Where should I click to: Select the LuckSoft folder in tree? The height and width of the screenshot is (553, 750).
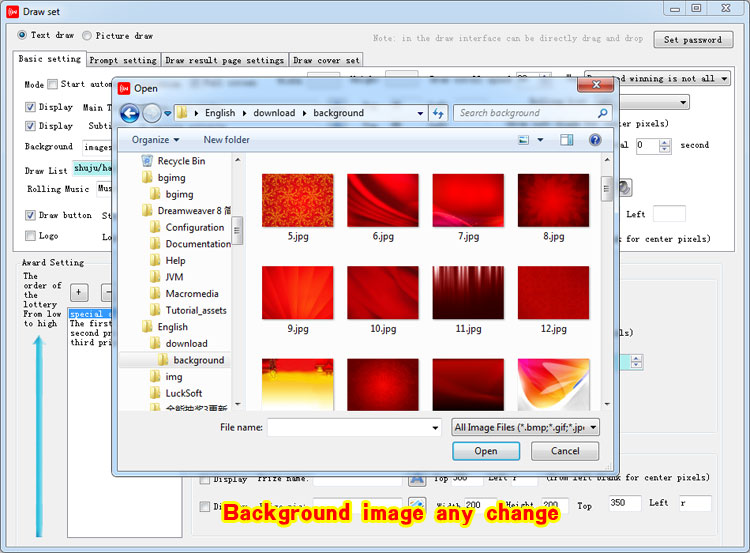pyautogui.click(x=184, y=393)
